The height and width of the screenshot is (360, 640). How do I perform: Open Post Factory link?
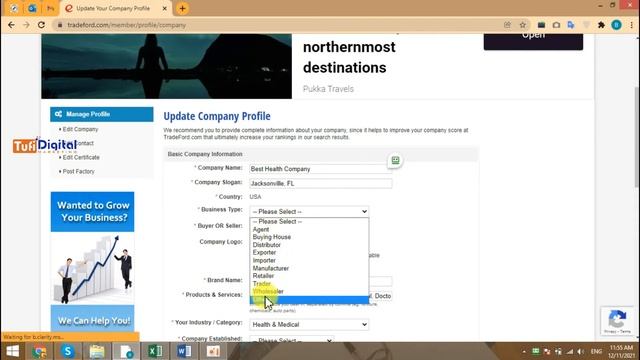pyautogui.click(x=78, y=171)
